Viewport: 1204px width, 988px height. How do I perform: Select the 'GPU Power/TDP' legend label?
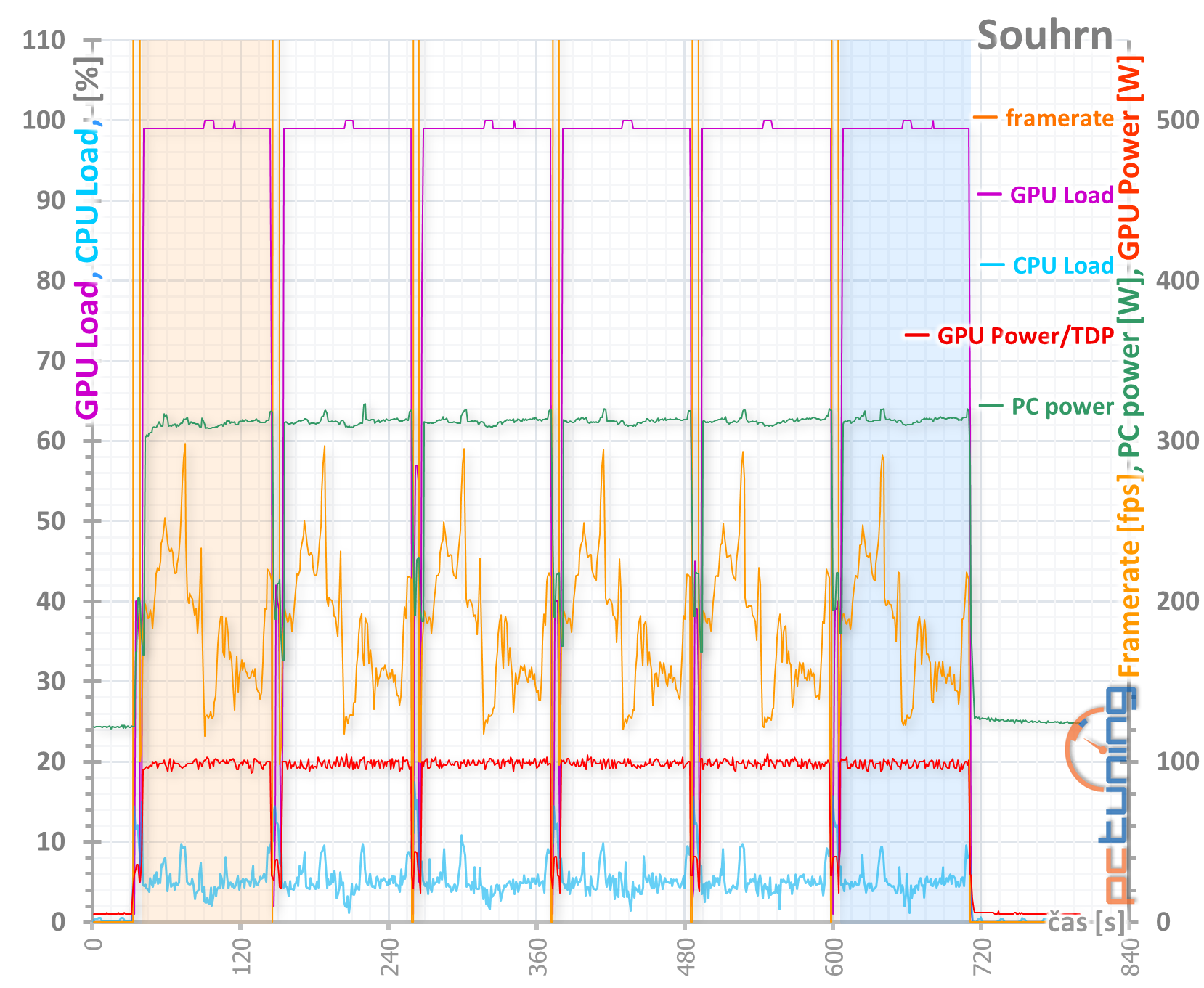pos(1025,335)
